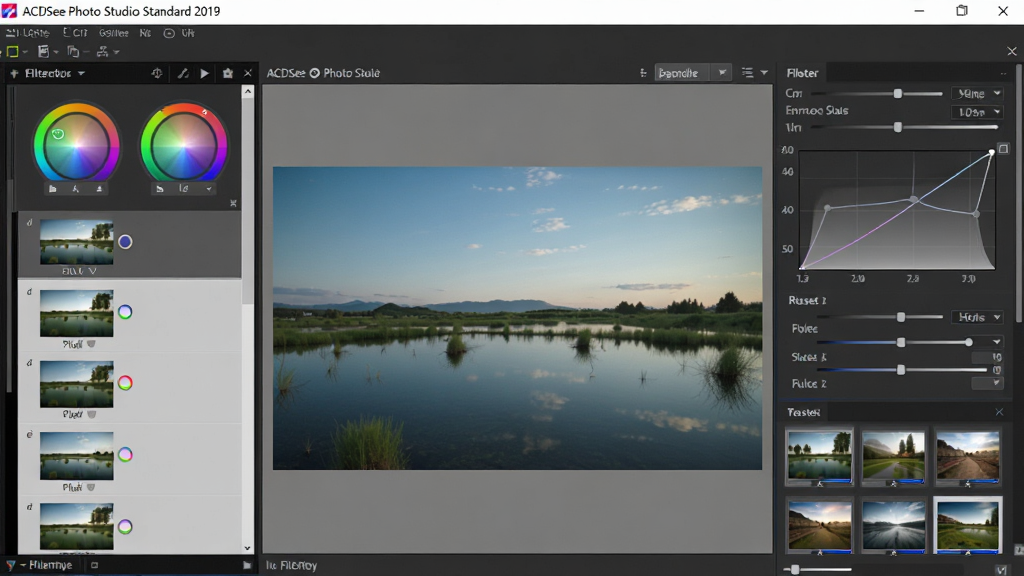Select the brush icon in the left panel header
Image resolution: width=1024 pixels, height=576 pixels.
coord(183,73)
